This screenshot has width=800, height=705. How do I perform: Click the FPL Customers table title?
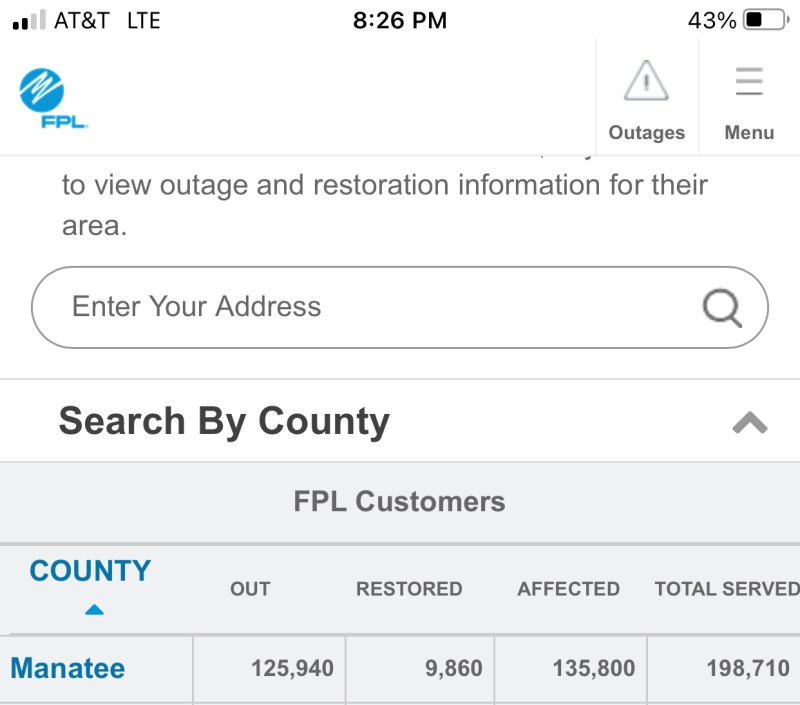point(400,501)
